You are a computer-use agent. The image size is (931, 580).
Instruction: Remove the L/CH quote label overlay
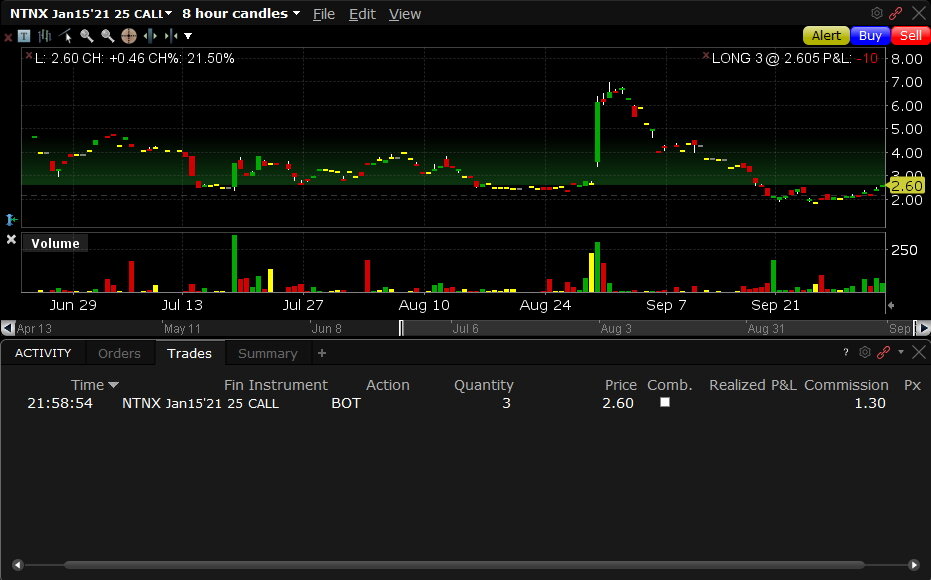[x=28, y=55]
